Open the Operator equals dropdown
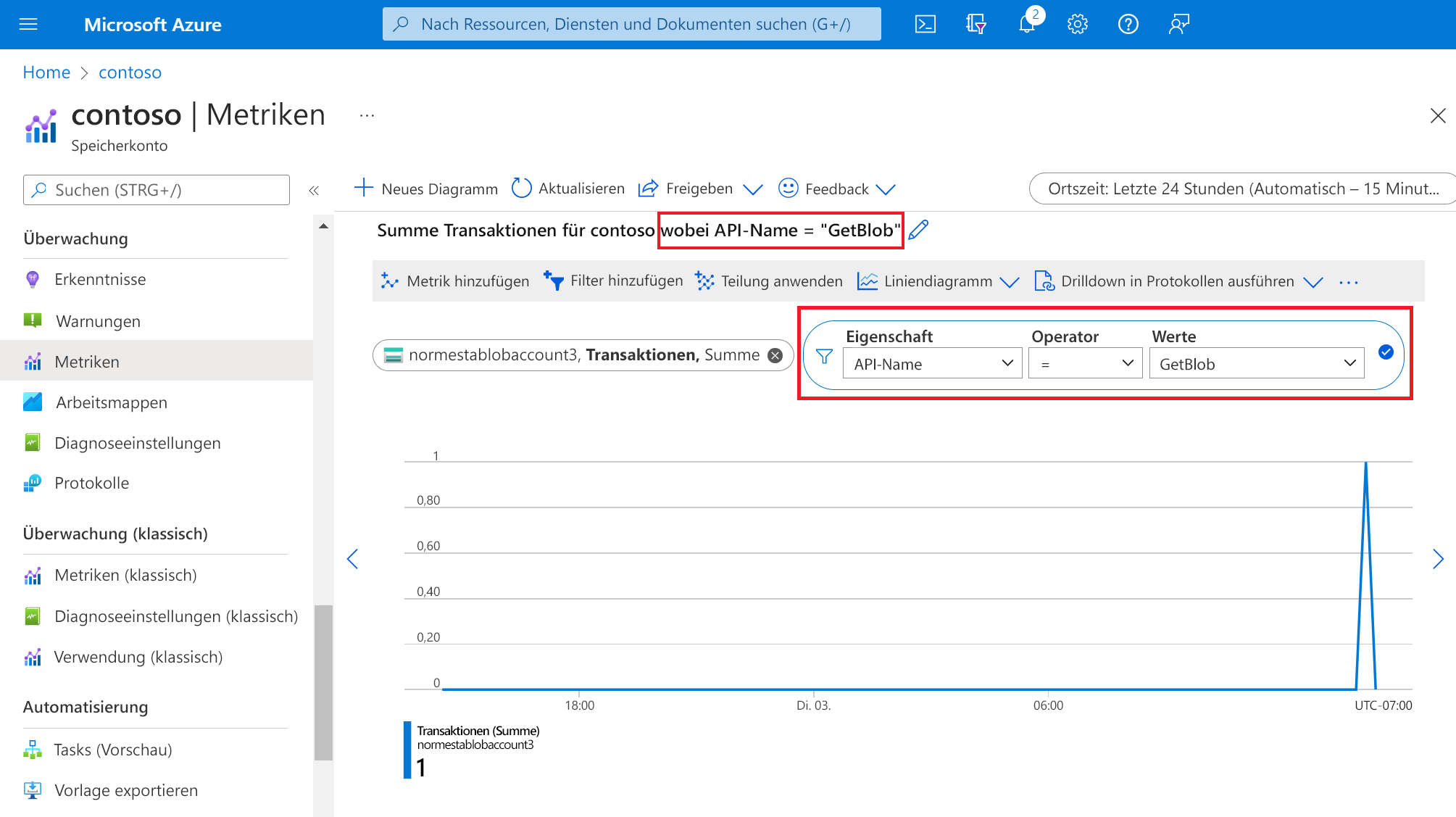Image resolution: width=1456 pixels, height=817 pixels. pyautogui.click(x=1085, y=363)
